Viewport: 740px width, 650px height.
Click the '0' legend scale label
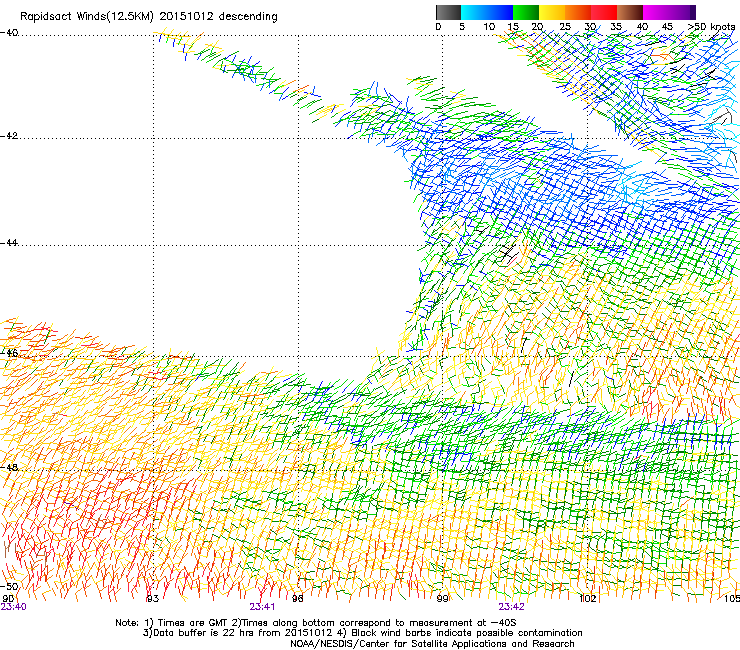click(x=438, y=27)
